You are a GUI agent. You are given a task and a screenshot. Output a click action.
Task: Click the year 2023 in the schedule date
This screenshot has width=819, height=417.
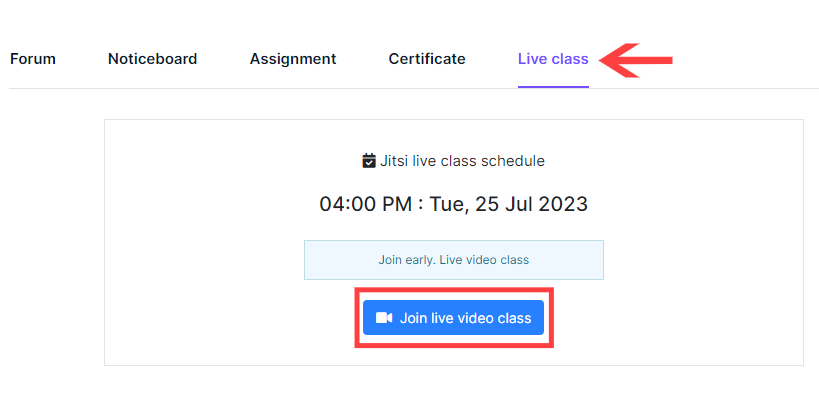[563, 204]
